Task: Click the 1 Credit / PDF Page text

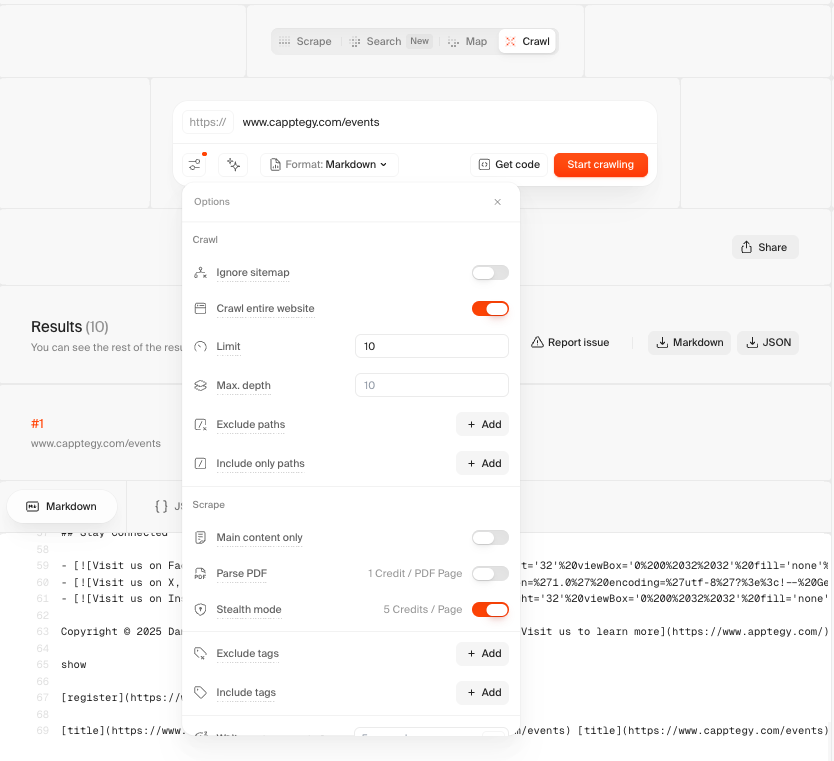Action: (x=415, y=573)
